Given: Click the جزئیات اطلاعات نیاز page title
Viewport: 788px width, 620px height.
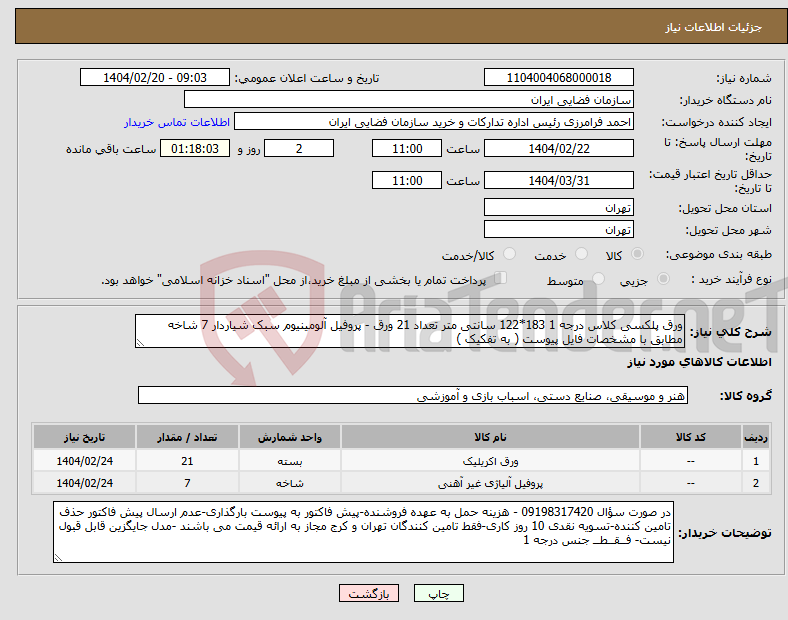Looking at the screenshot, I should click(713, 27).
